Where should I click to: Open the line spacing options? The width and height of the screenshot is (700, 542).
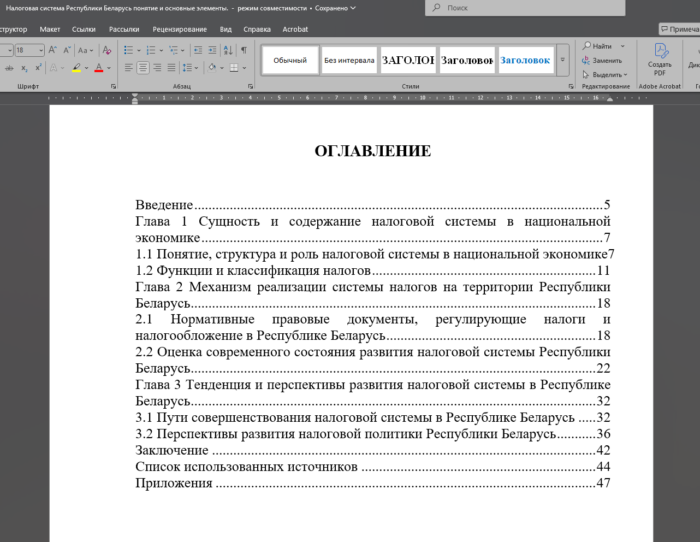(190, 68)
